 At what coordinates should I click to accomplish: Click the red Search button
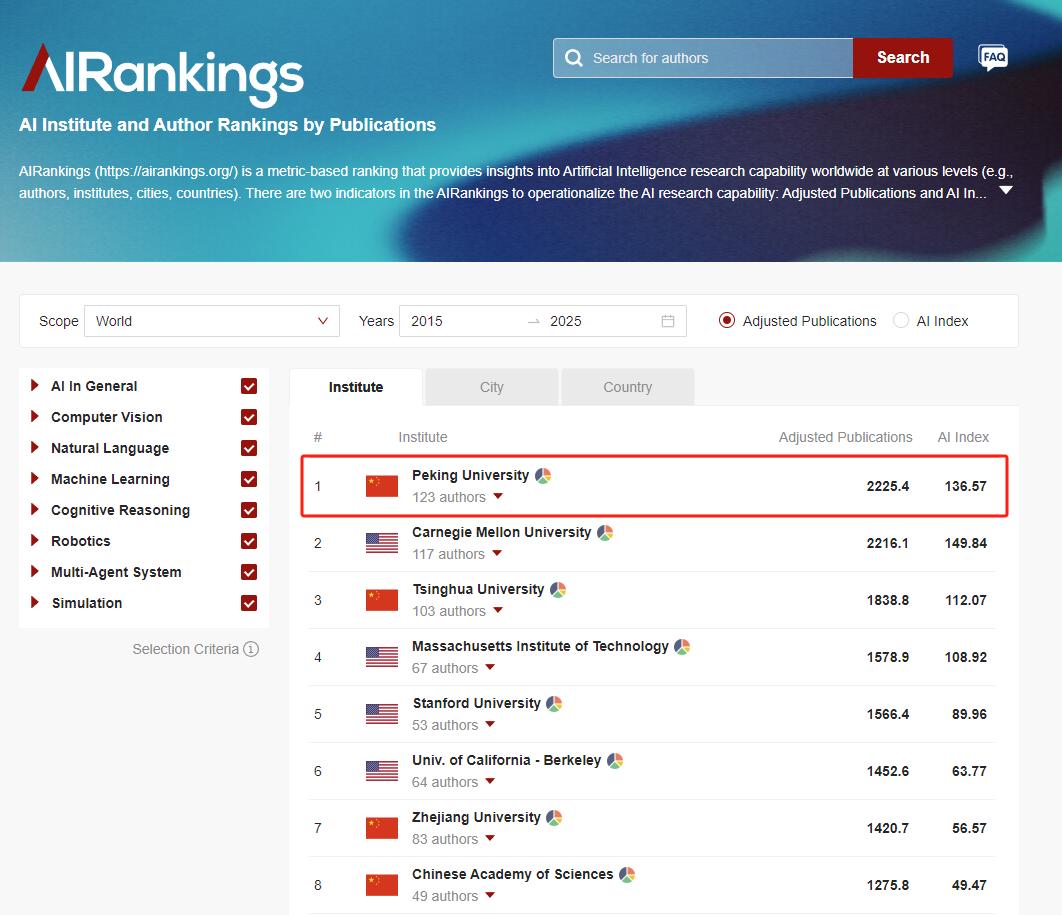[903, 58]
